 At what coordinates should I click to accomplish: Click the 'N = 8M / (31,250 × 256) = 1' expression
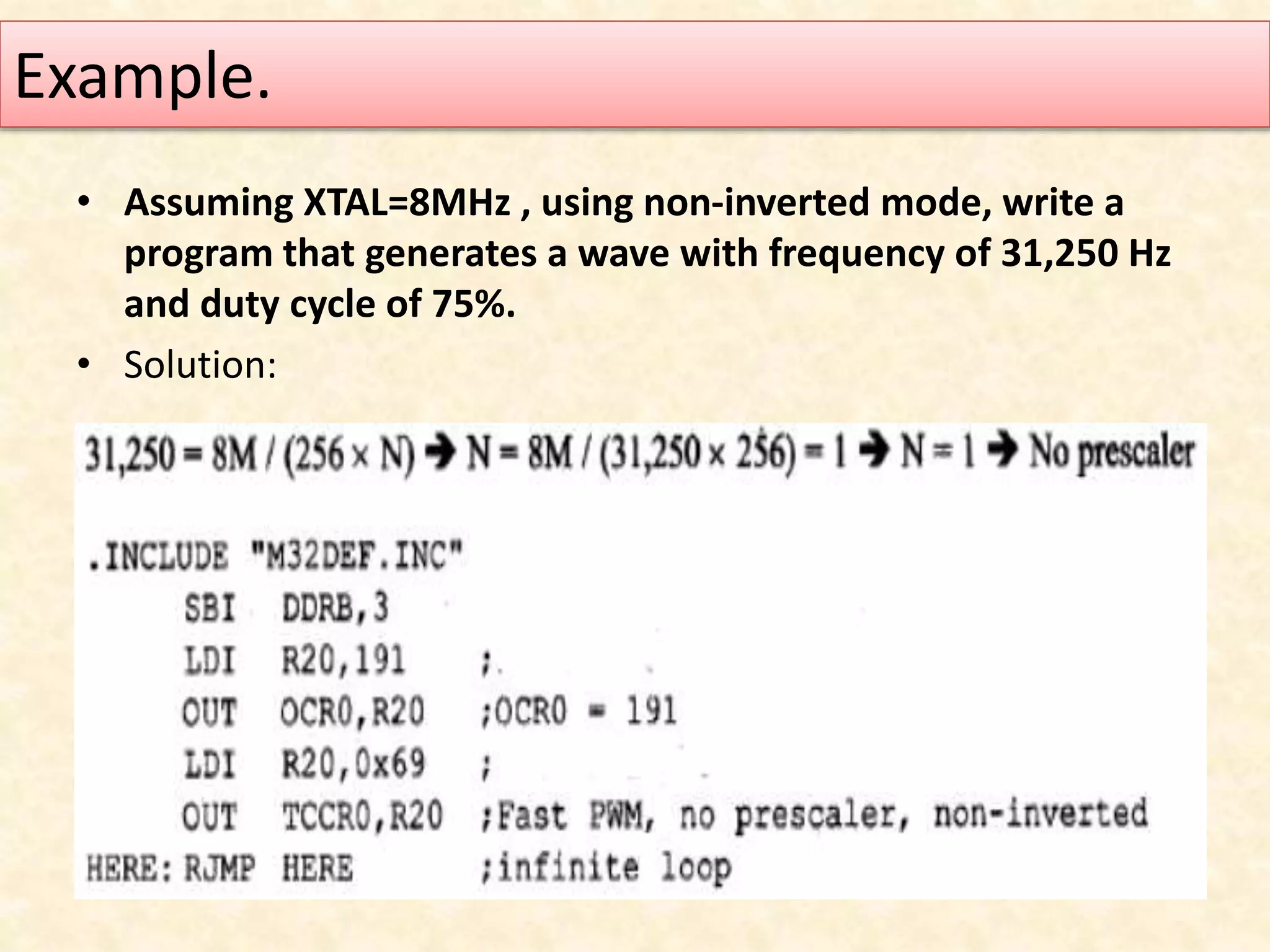tap(657, 454)
